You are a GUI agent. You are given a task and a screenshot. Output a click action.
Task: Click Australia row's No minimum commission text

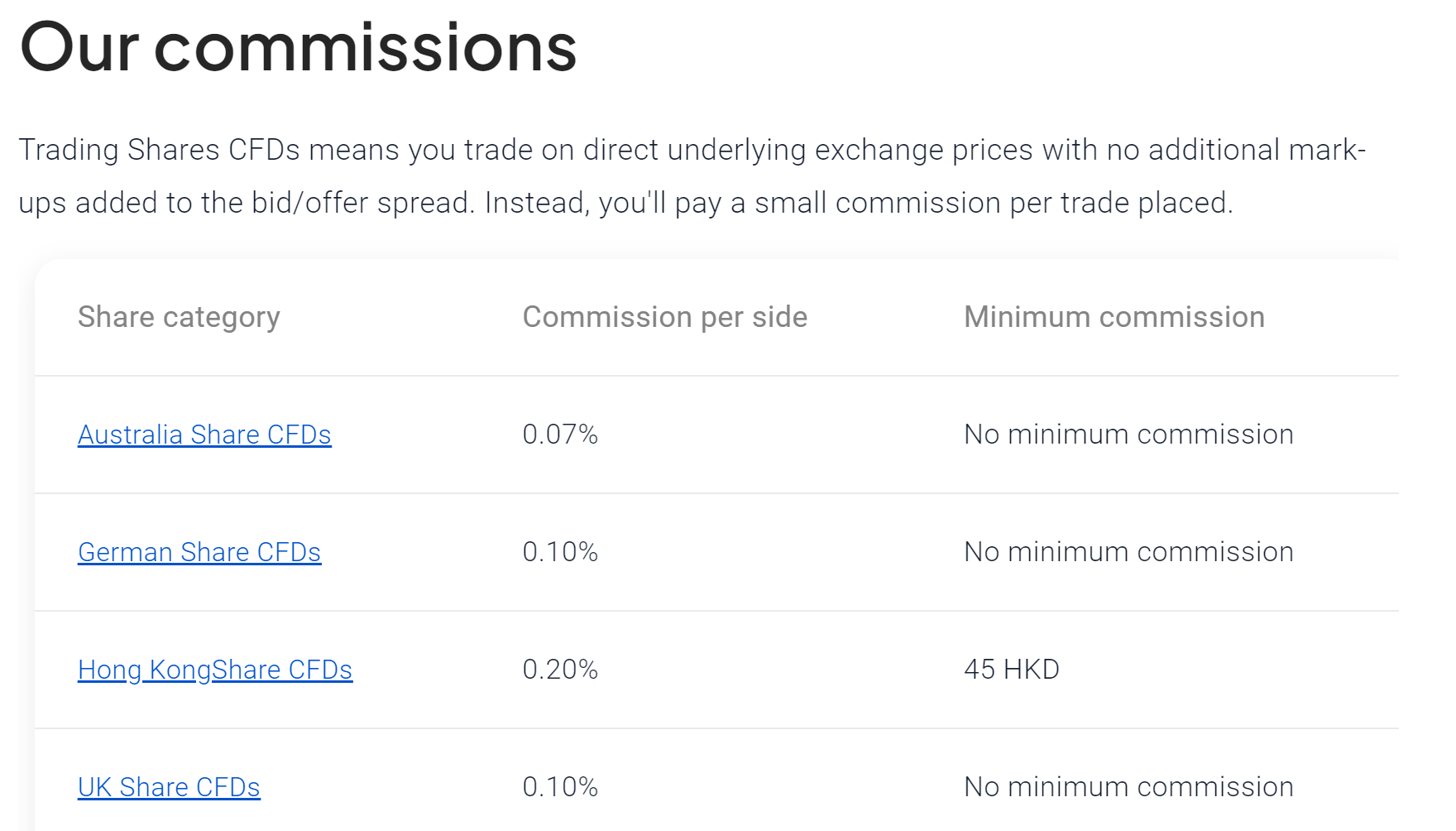(1128, 435)
